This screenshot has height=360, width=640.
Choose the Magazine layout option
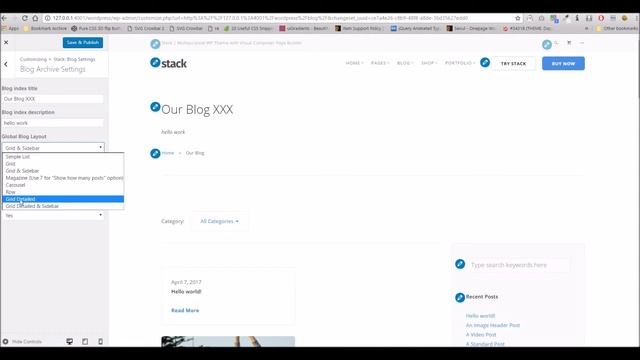(x=63, y=178)
